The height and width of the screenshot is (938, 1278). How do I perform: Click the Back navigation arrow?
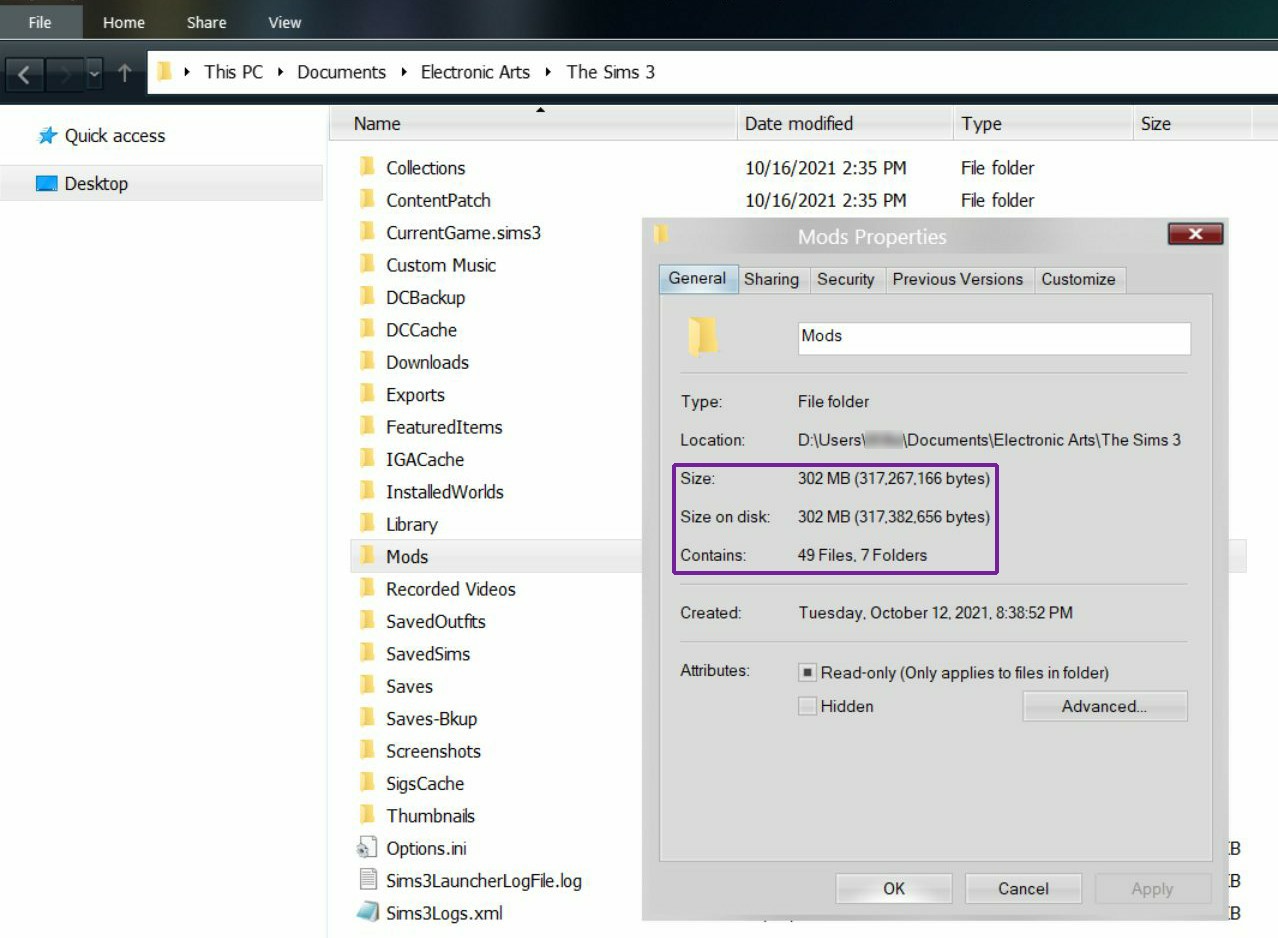pos(26,73)
